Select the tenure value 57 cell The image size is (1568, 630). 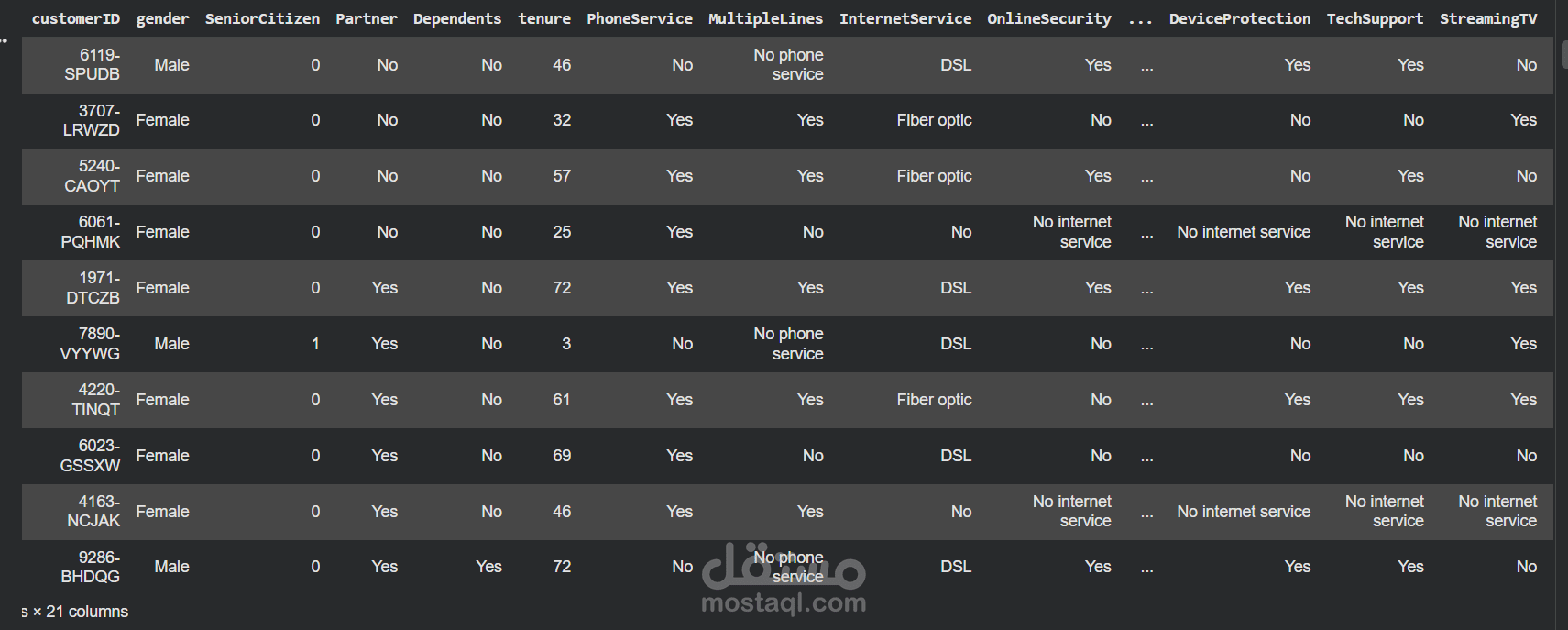(562, 176)
